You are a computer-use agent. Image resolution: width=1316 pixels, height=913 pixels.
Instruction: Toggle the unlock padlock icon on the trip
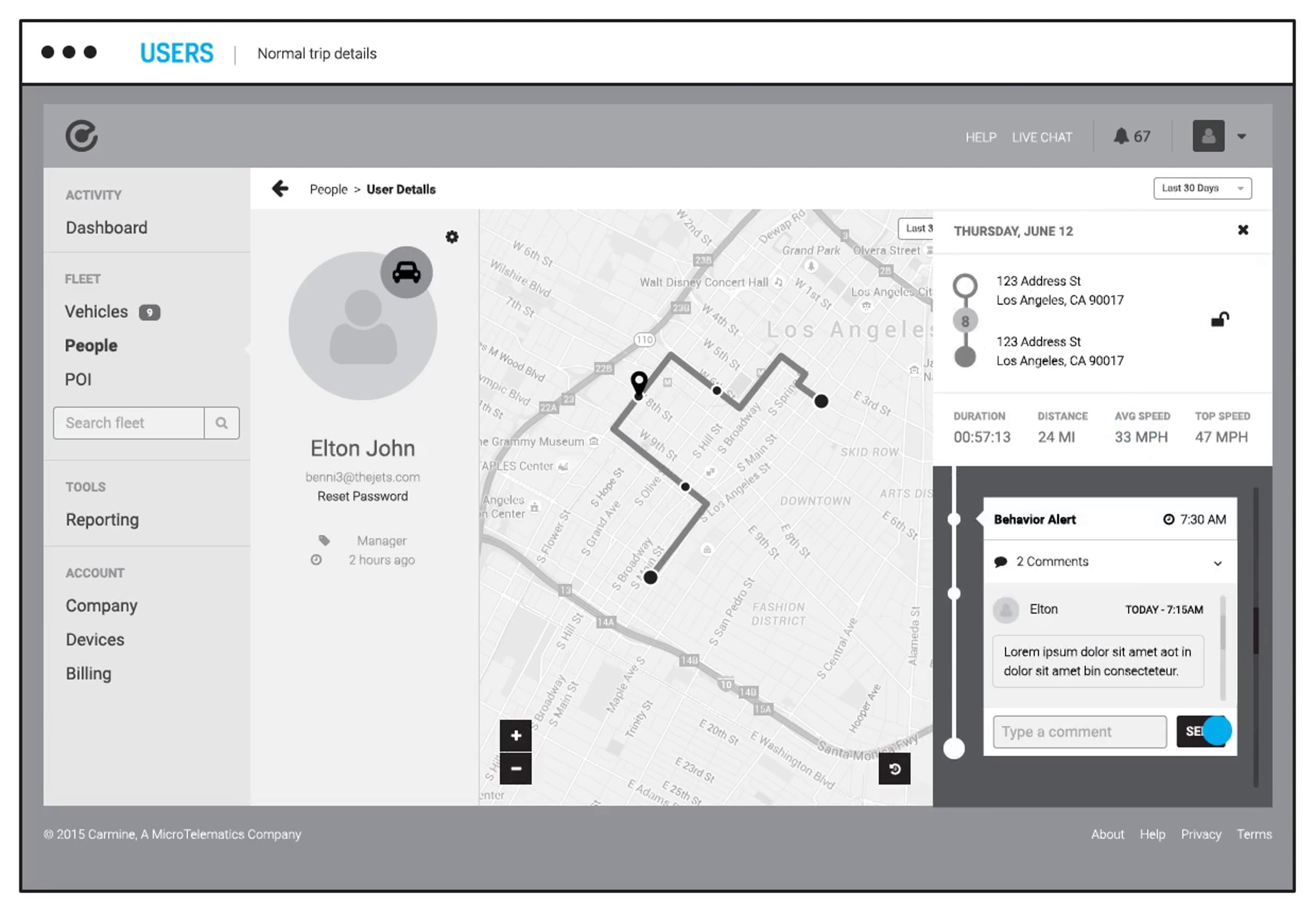[1219, 319]
